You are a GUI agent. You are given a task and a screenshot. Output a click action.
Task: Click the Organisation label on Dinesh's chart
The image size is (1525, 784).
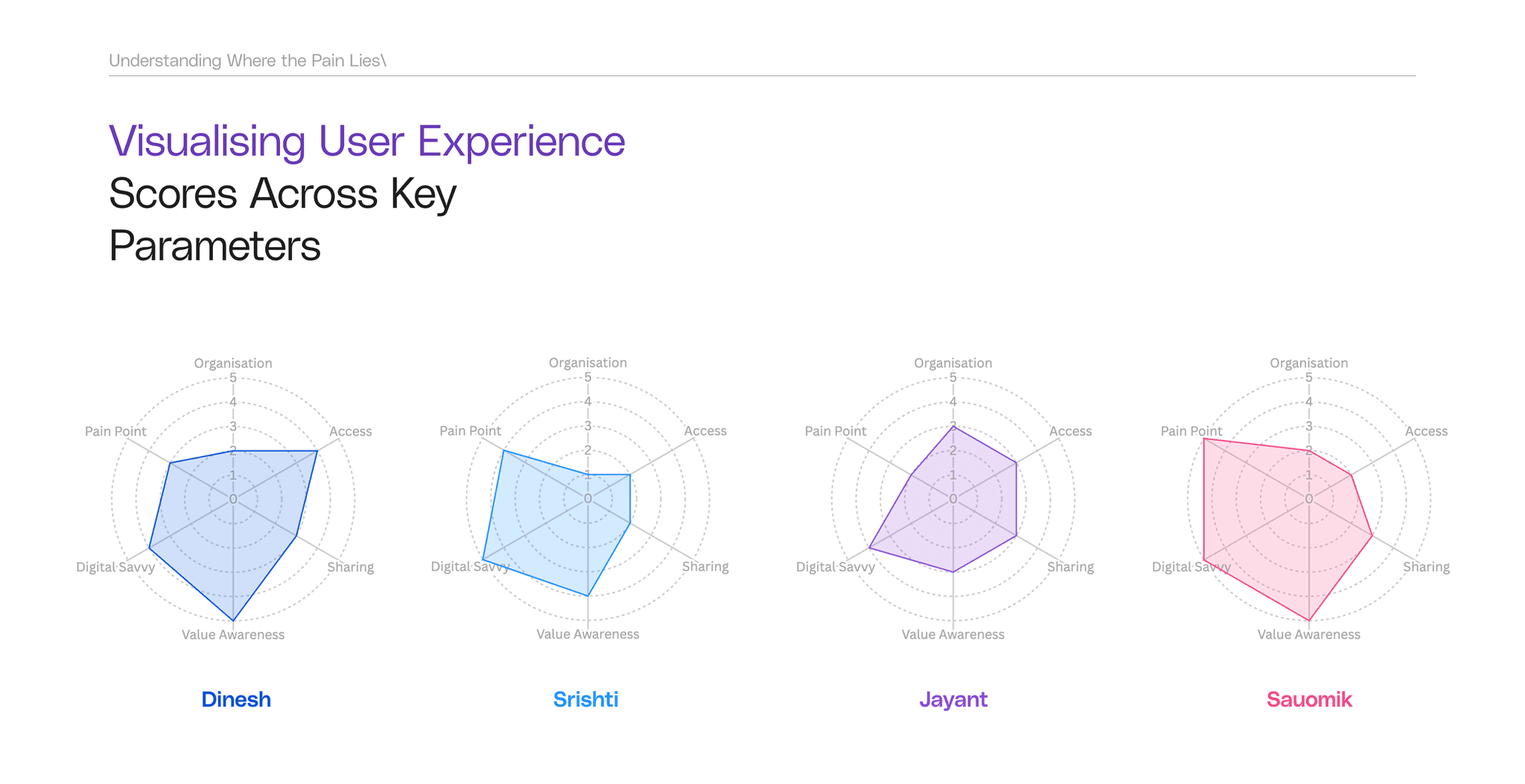point(233,363)
